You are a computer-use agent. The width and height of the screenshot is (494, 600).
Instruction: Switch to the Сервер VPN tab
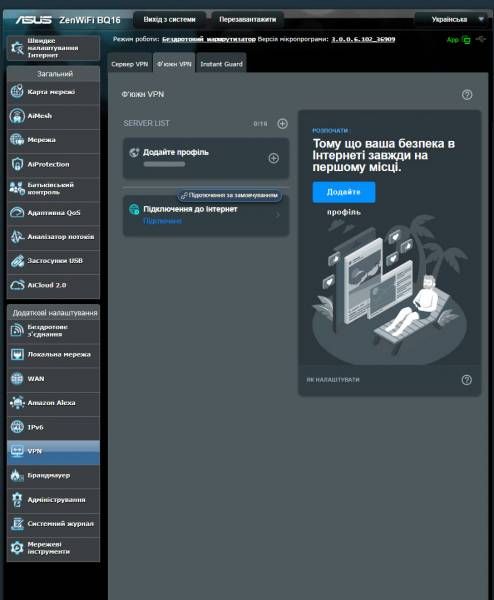tap(130, 64)
